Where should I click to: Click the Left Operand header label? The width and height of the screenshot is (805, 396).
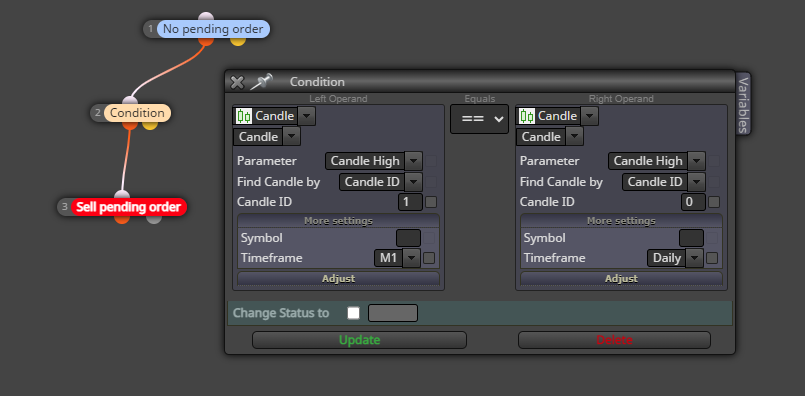(338, 99)
